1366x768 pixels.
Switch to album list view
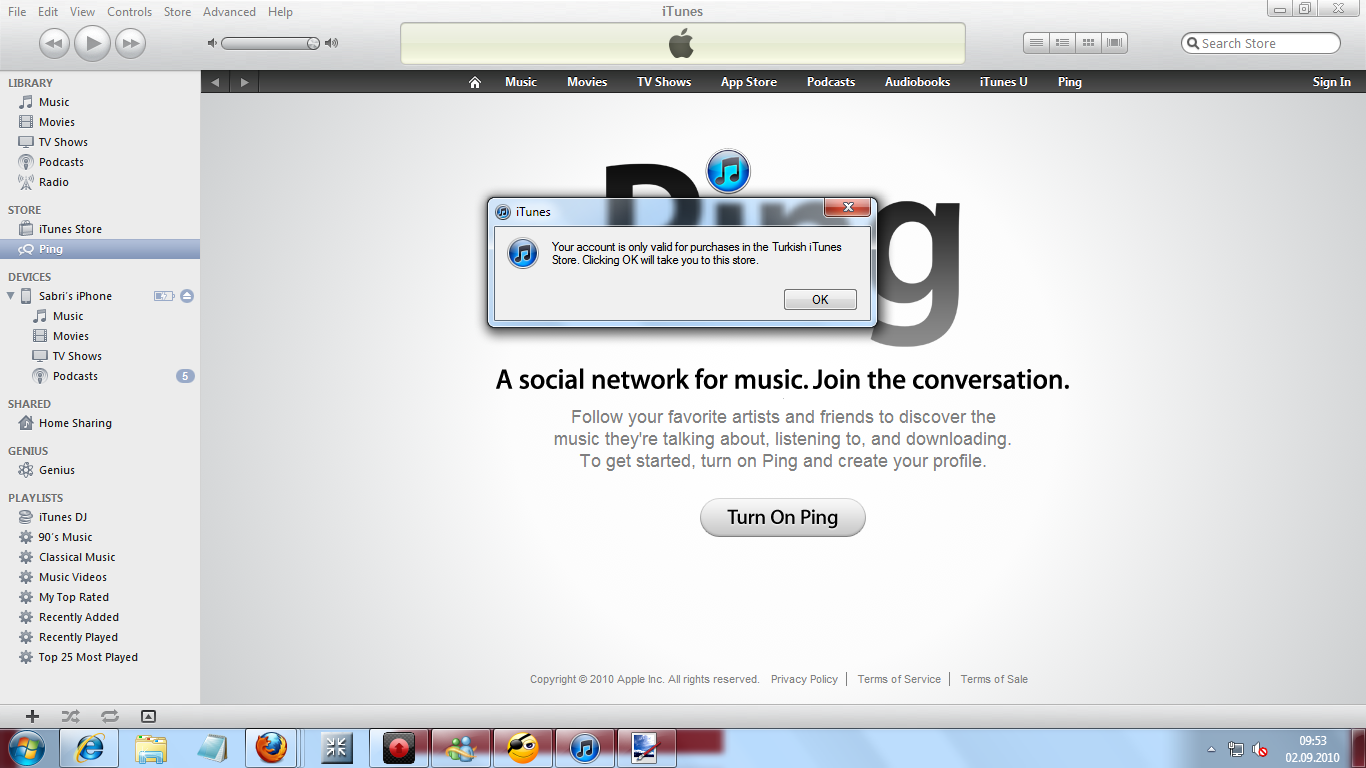point(1063,43)
